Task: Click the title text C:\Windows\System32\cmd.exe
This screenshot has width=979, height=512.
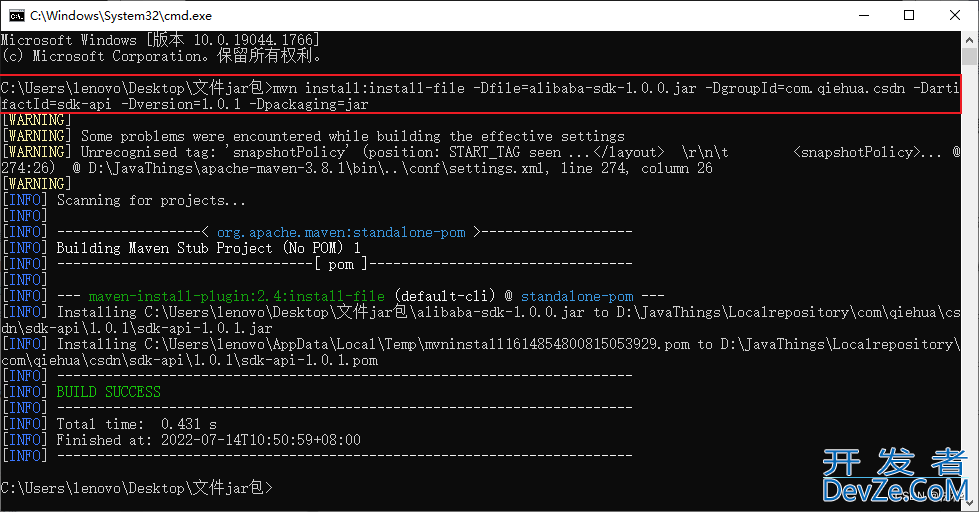Action: [x=121, y=16]
